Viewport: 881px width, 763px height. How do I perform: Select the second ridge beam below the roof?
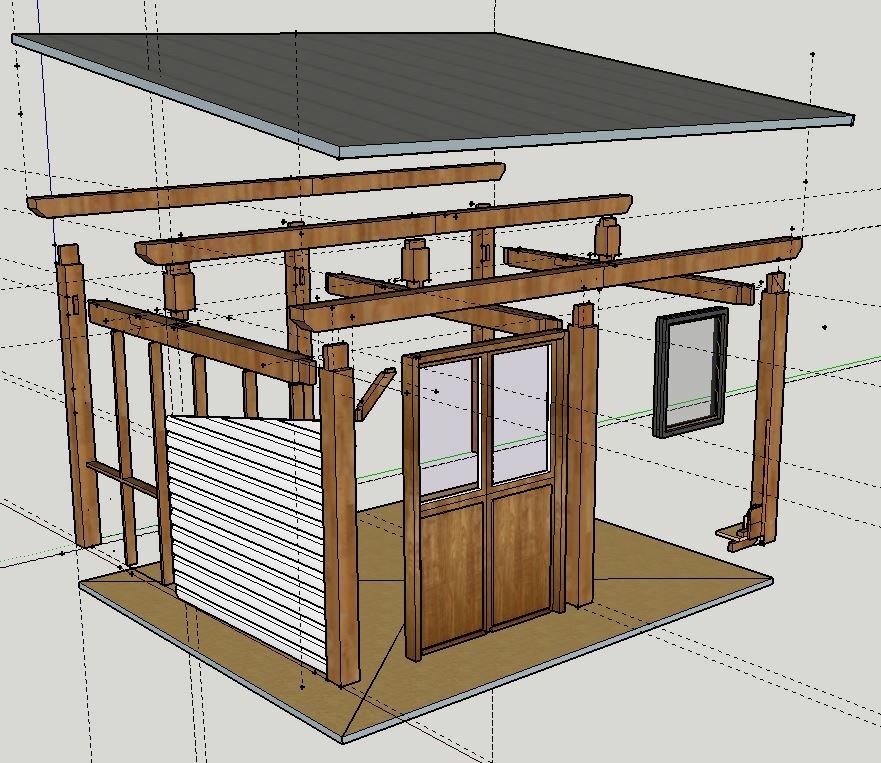(384, 229)
